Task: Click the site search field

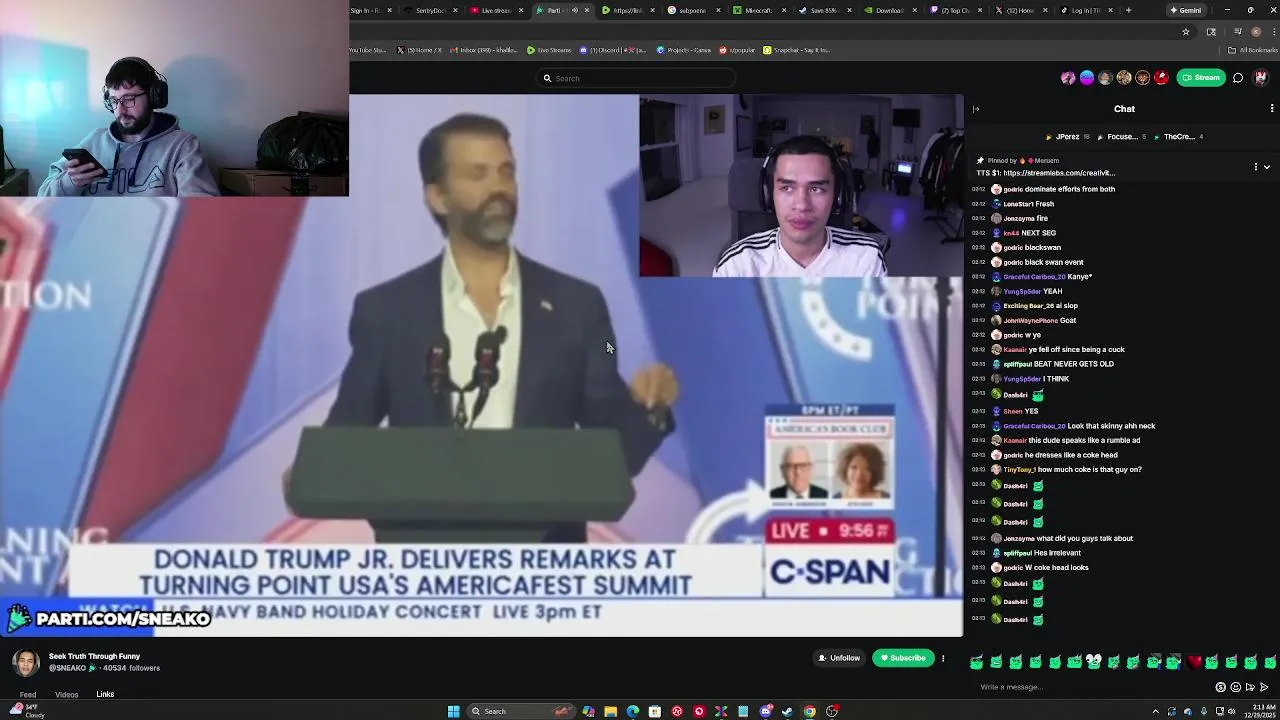Action: tap(638, 78)
